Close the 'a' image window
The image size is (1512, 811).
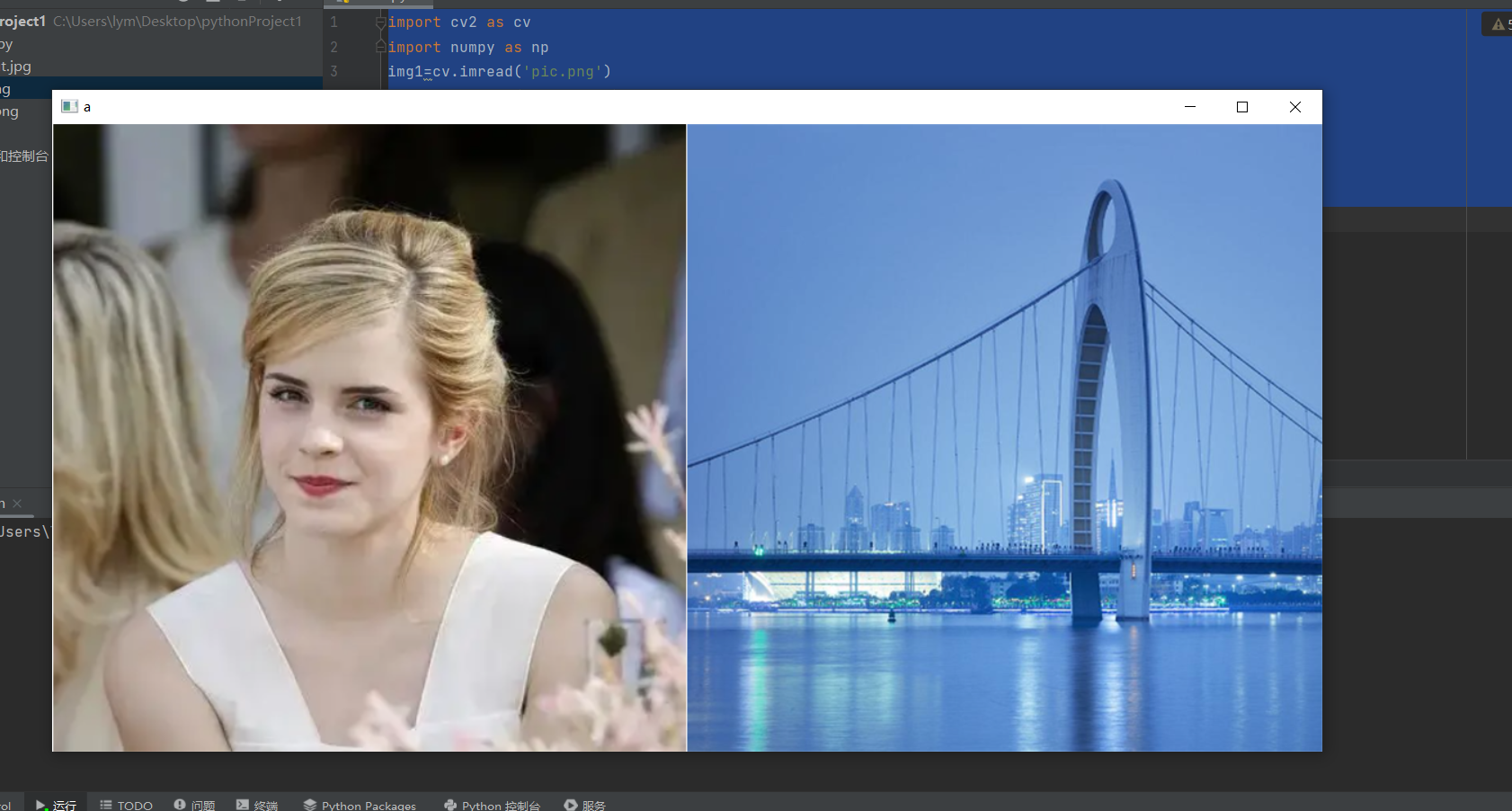1295,107
